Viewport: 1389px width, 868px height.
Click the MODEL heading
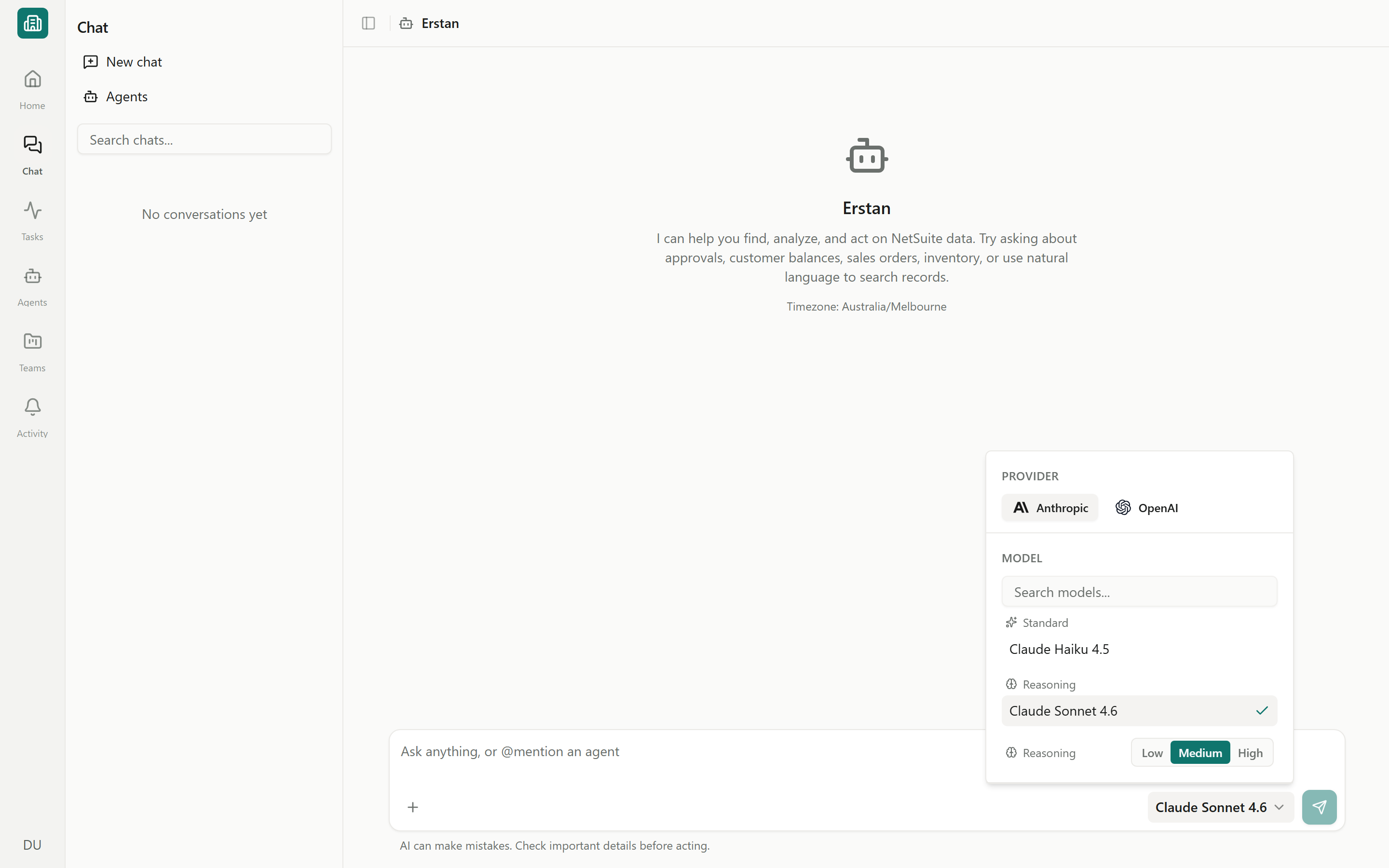pos(1021,558)
